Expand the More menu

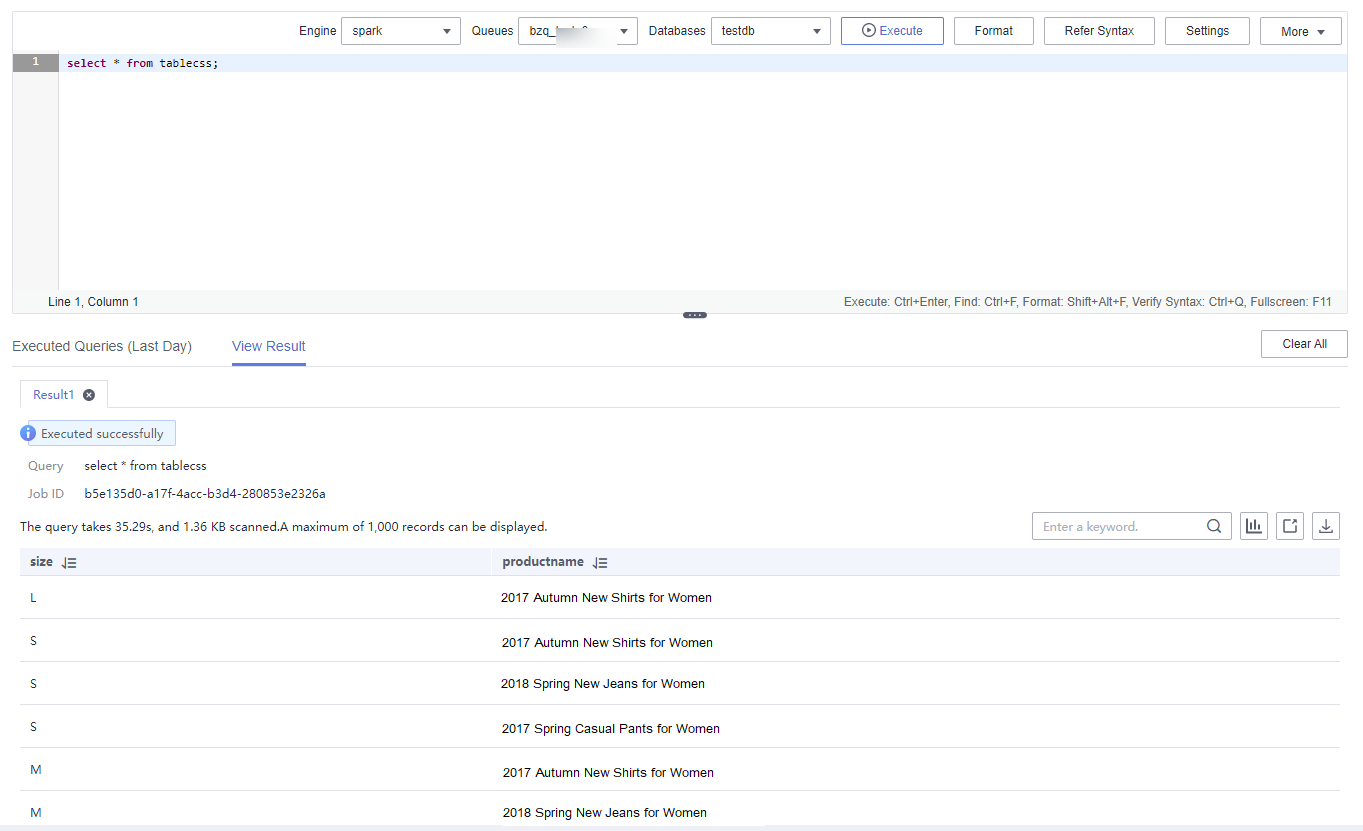(1300, 32)
